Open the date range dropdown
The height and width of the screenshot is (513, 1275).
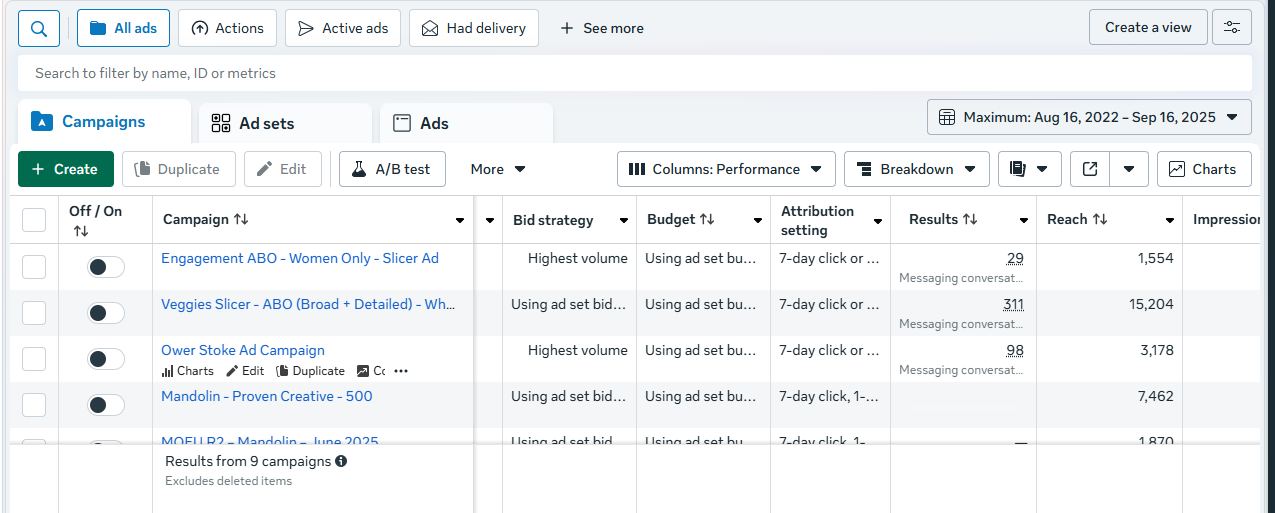tap(1088, 117)
